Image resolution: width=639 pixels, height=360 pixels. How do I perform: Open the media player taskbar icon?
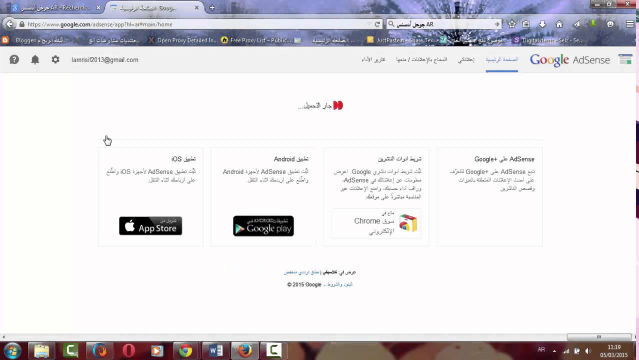[157, 350]
